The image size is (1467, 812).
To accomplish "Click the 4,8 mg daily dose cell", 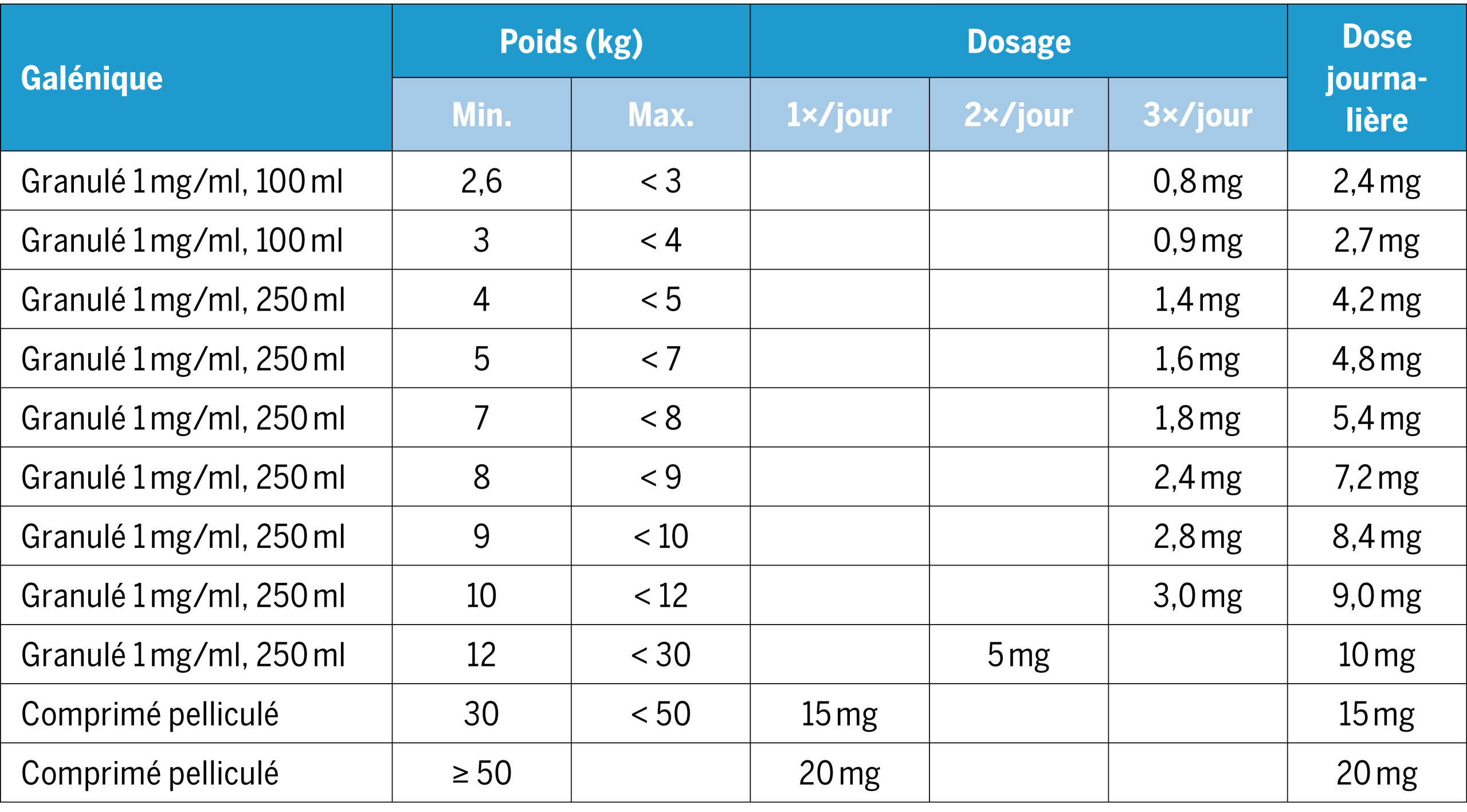I will pyautogui.click(x=1376, y=359).
